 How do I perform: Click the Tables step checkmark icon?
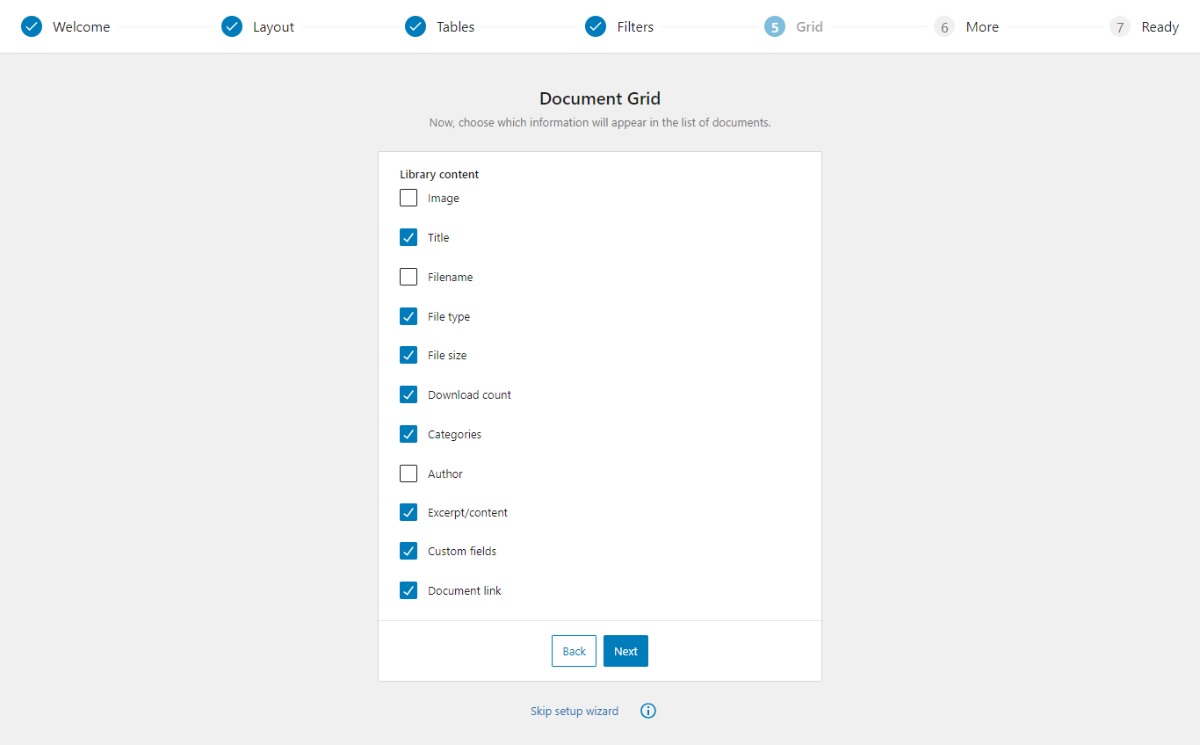pos(416,27)
